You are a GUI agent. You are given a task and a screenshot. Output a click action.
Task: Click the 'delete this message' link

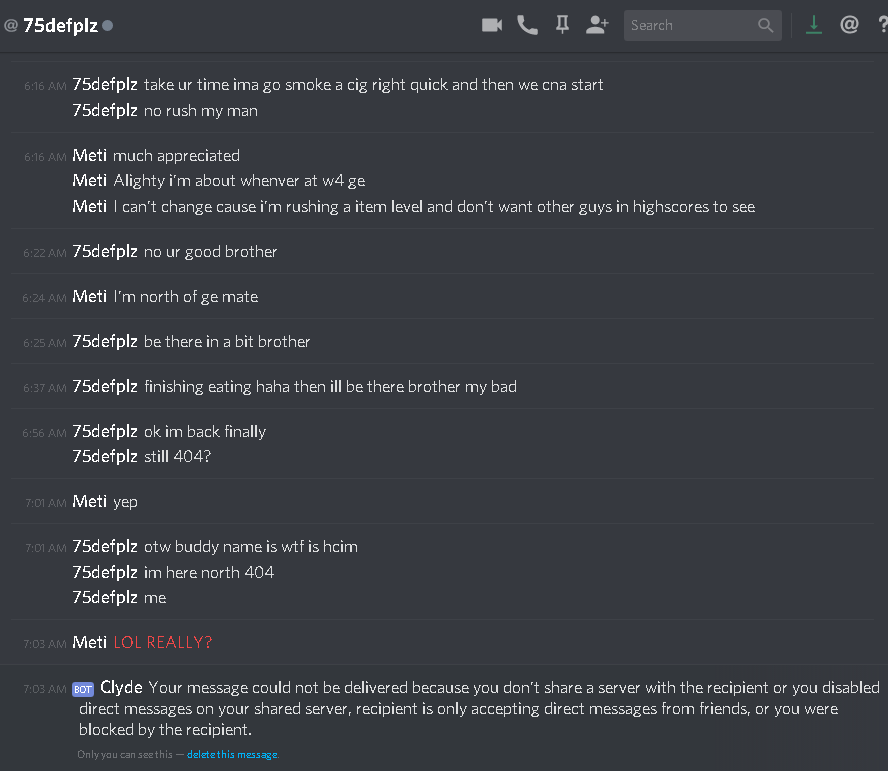(x=232, y=755)
